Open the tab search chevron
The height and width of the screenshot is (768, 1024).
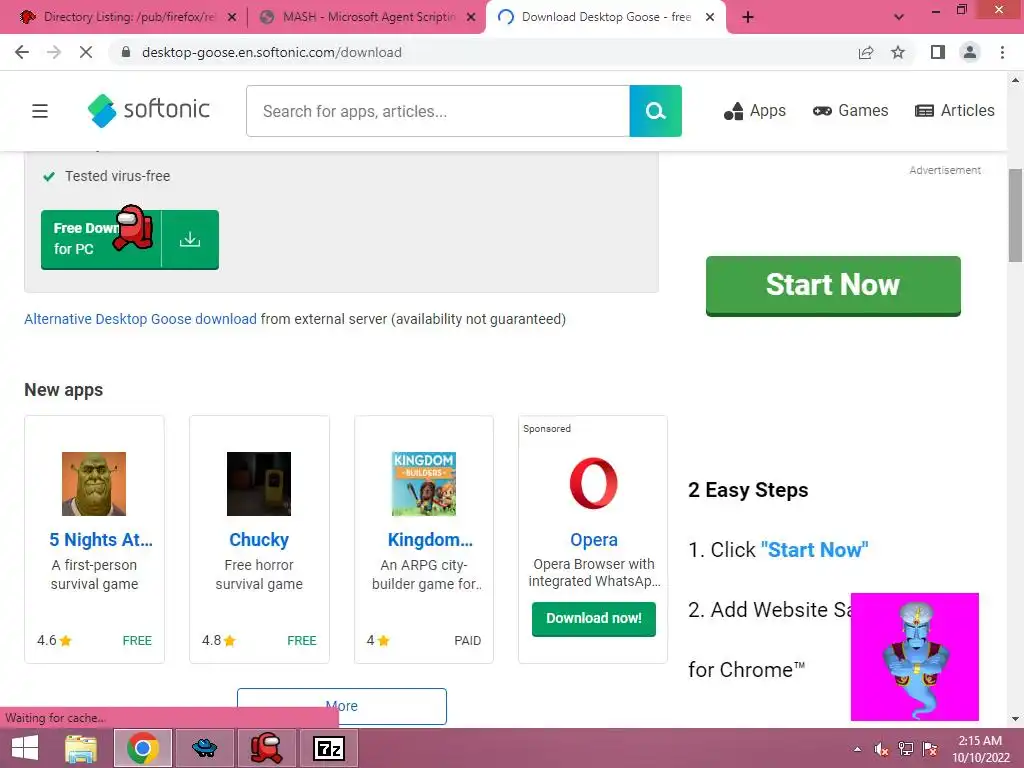click(899, 17)
